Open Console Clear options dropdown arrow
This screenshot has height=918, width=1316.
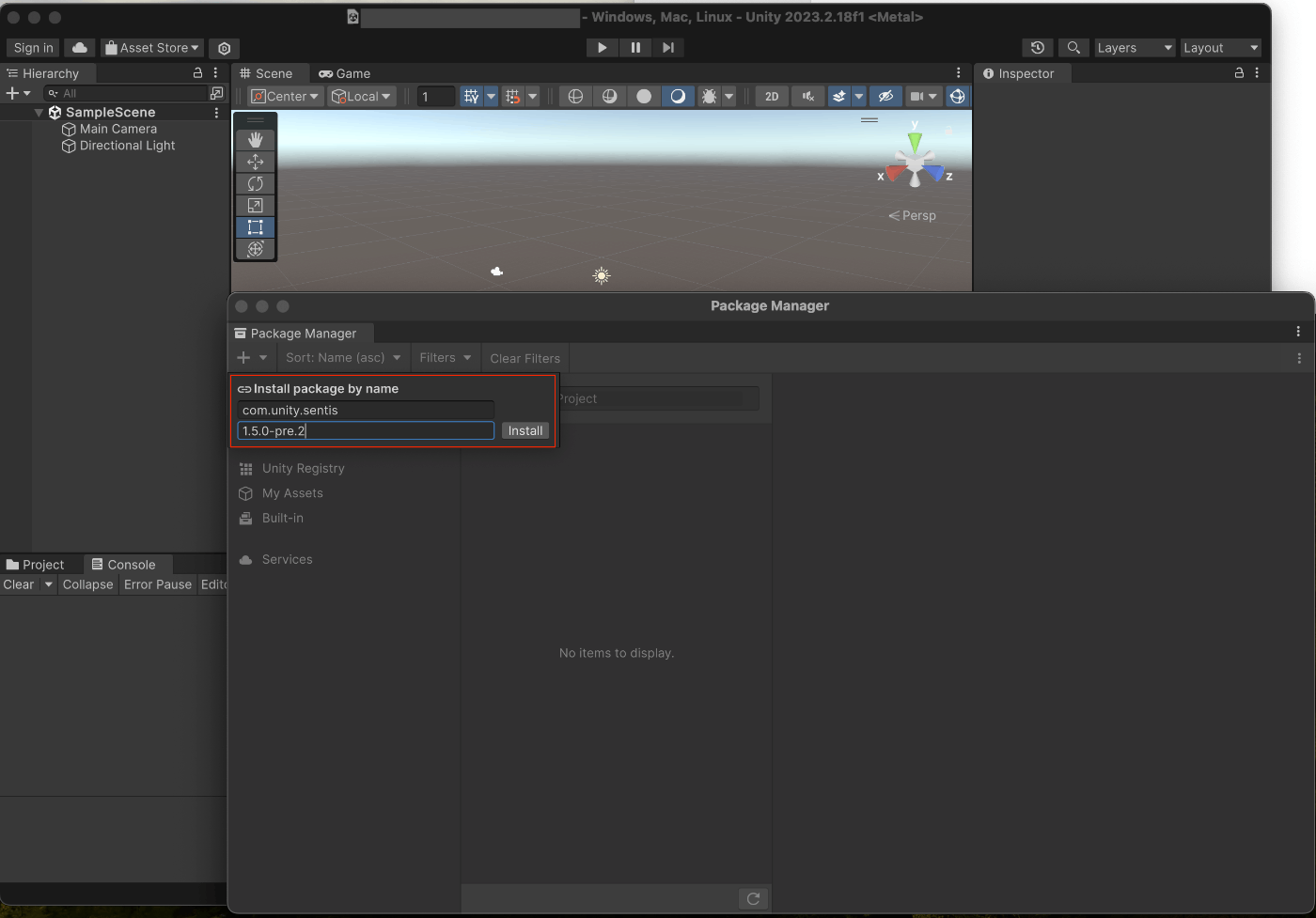(x=48, y=584)
